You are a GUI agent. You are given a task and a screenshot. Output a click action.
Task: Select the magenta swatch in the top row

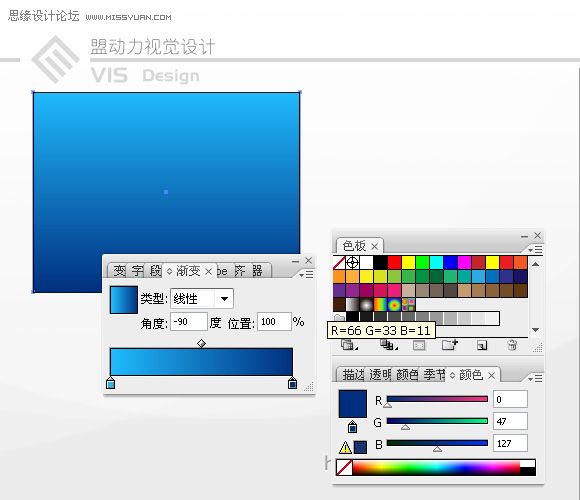click(464, 263)
